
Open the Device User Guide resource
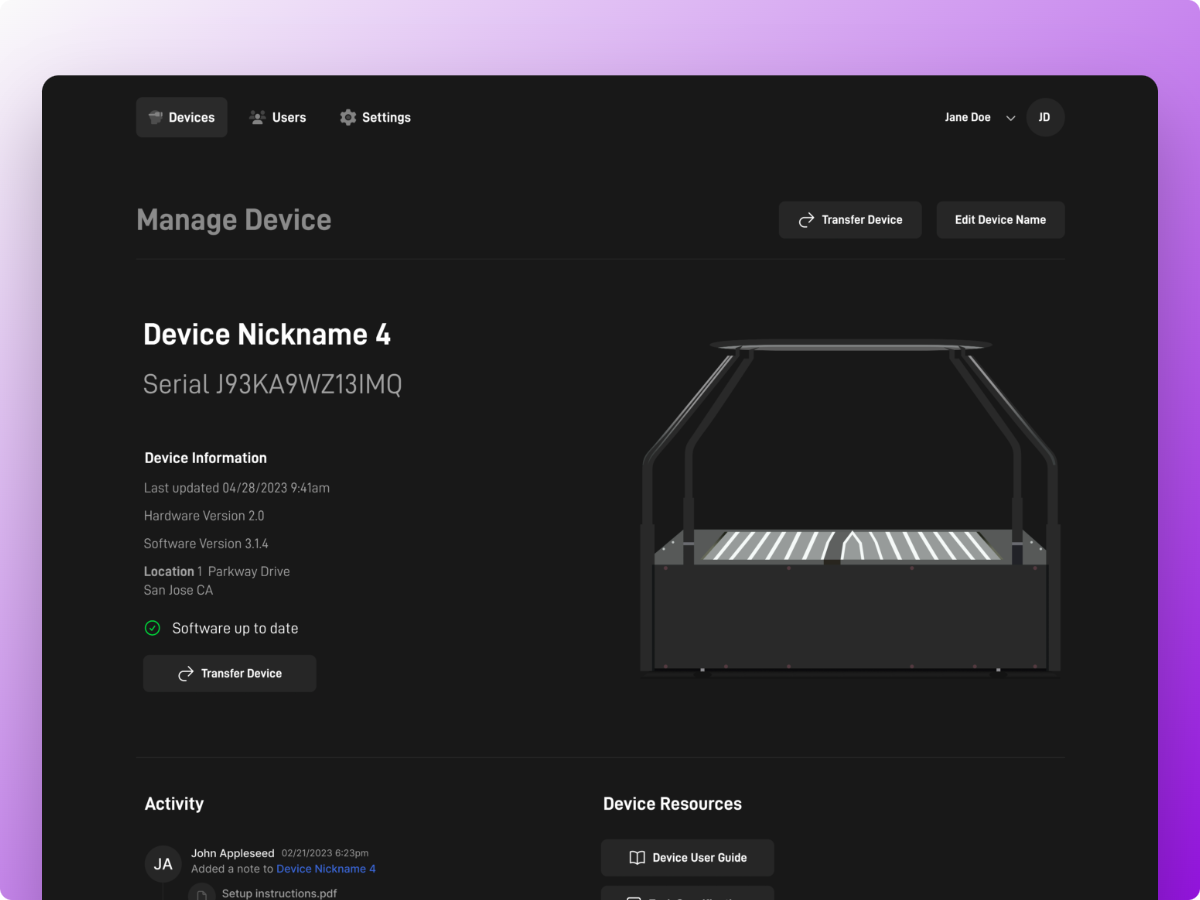687,857
